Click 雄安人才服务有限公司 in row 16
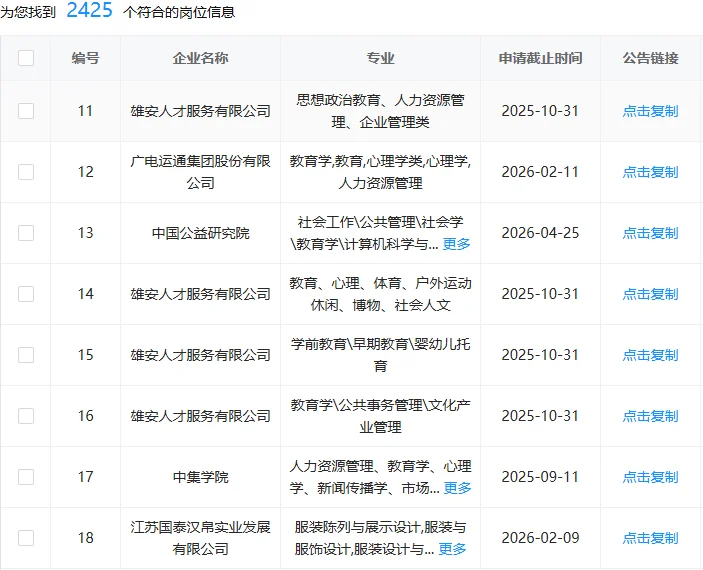The height and width of the screenshot is (570, 703). 200,416
